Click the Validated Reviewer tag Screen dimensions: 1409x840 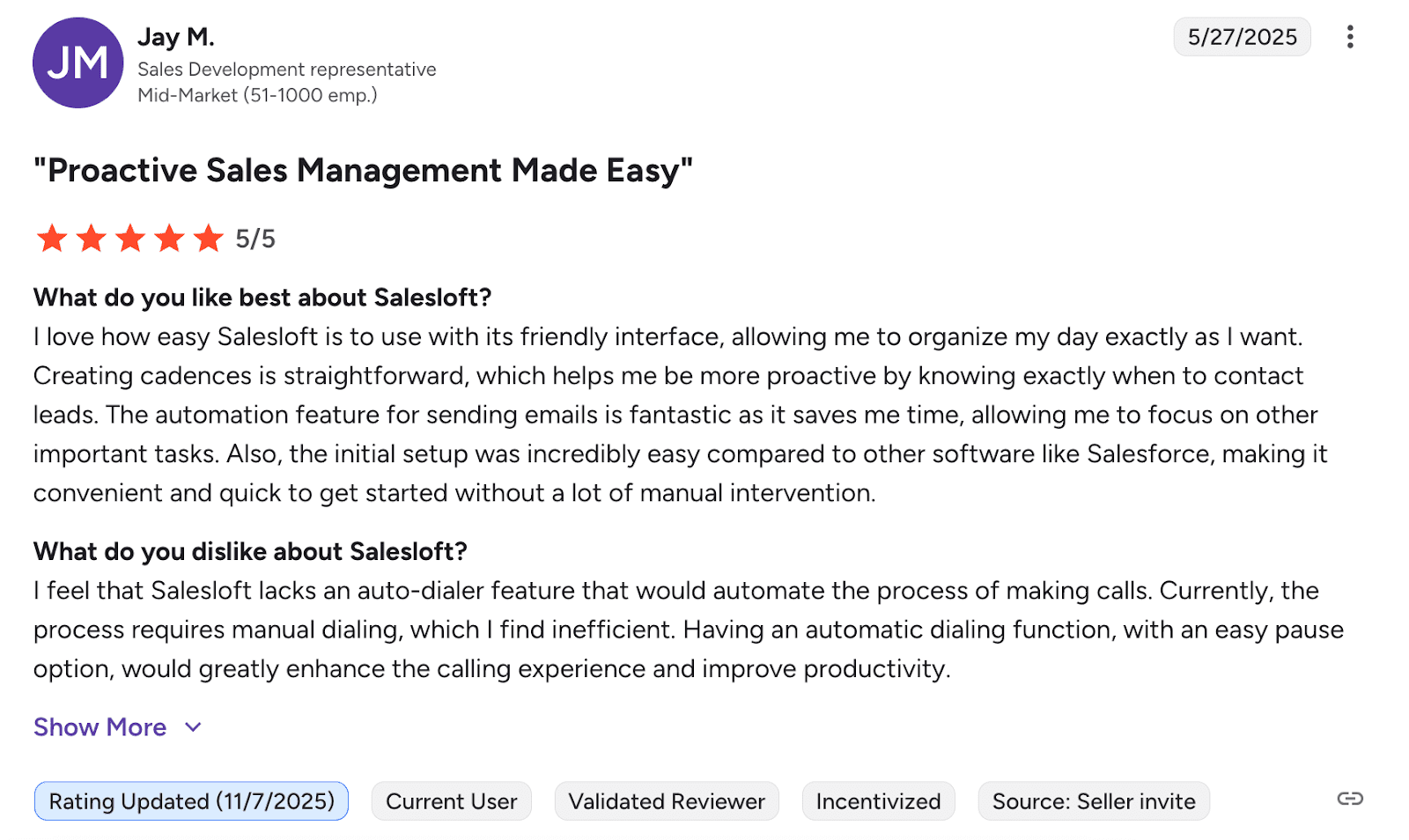point(667,801)
